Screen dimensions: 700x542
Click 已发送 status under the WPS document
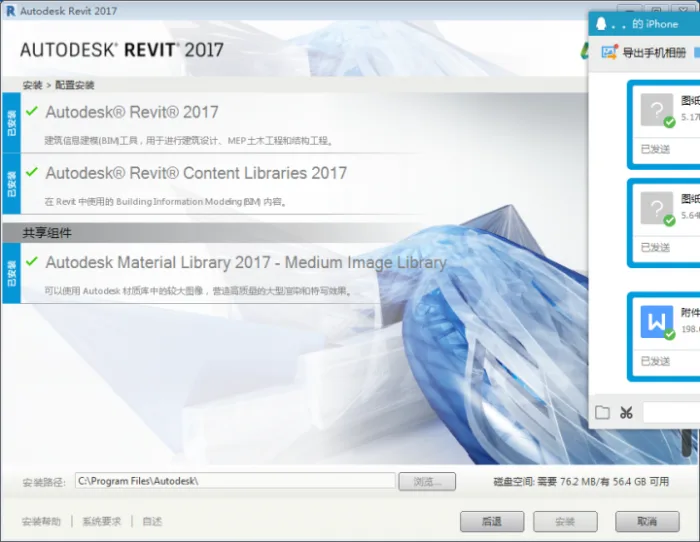point(655,361)
